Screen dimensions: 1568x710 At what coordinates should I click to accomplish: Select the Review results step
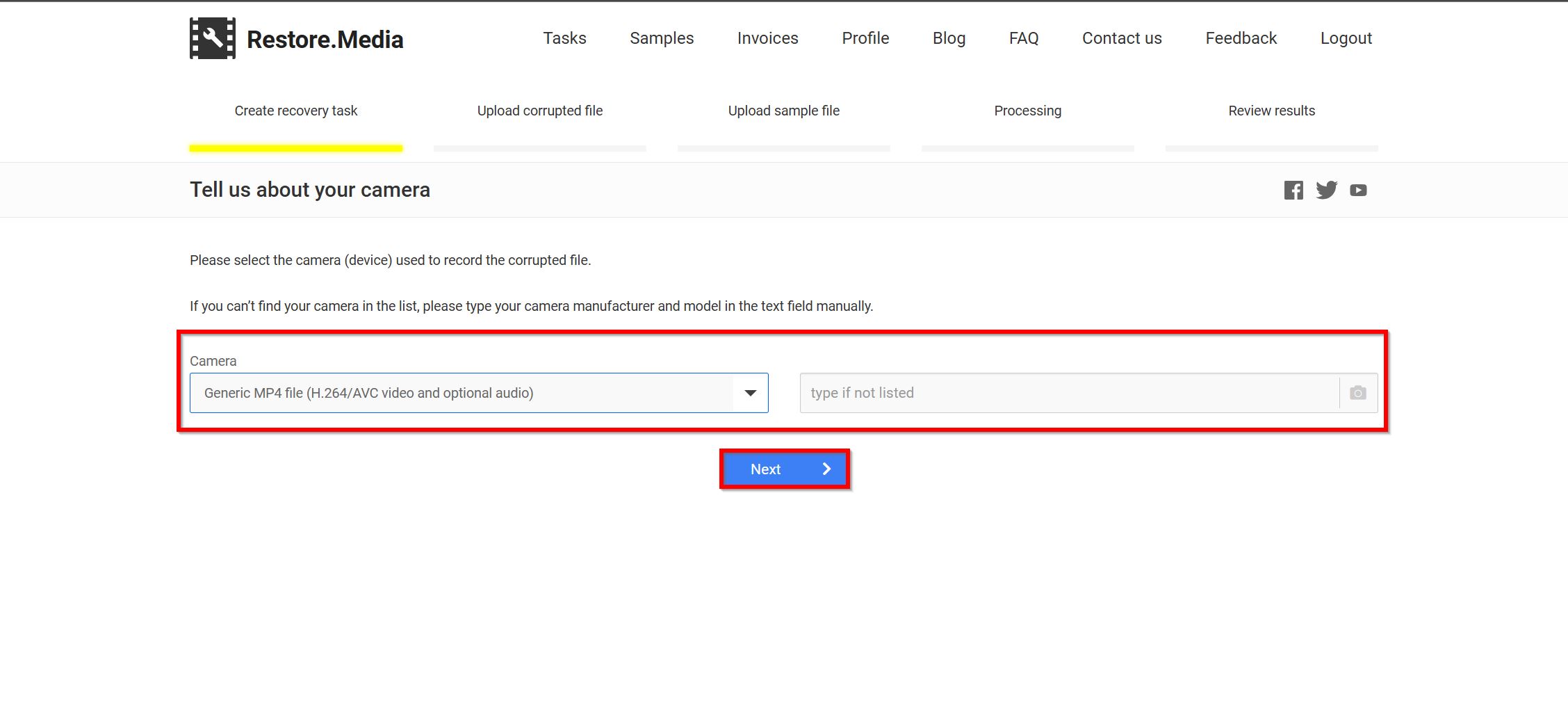(x=1272, y=111)
